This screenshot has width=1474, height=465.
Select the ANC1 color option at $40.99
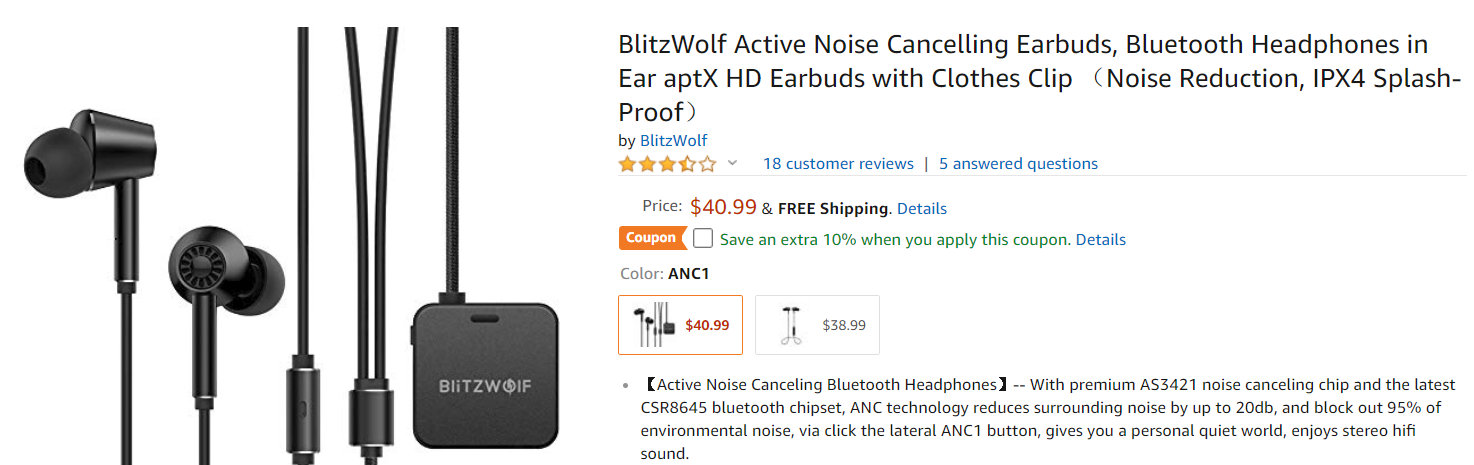coord(680,325)
